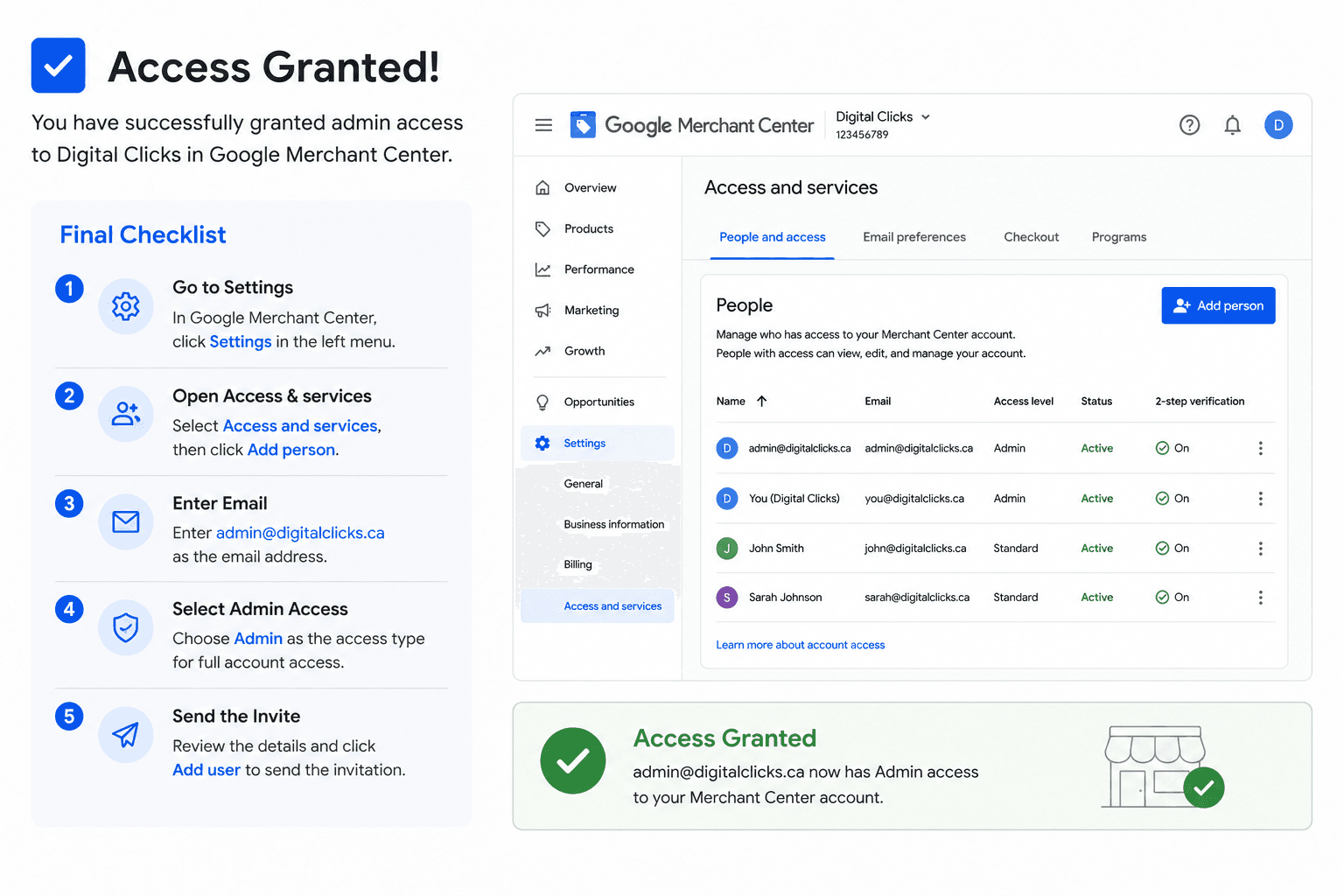Open Learn more about account access link
The height and width of the screenshot is (896, 1344).
pyautogui.click(x=801, y=645)
